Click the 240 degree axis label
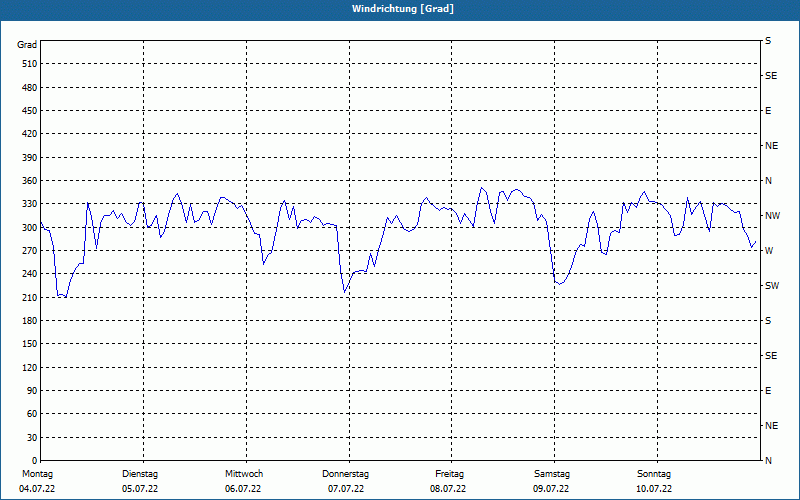The image size is (800, 500). pyautogui.click(x=30, y=274)
